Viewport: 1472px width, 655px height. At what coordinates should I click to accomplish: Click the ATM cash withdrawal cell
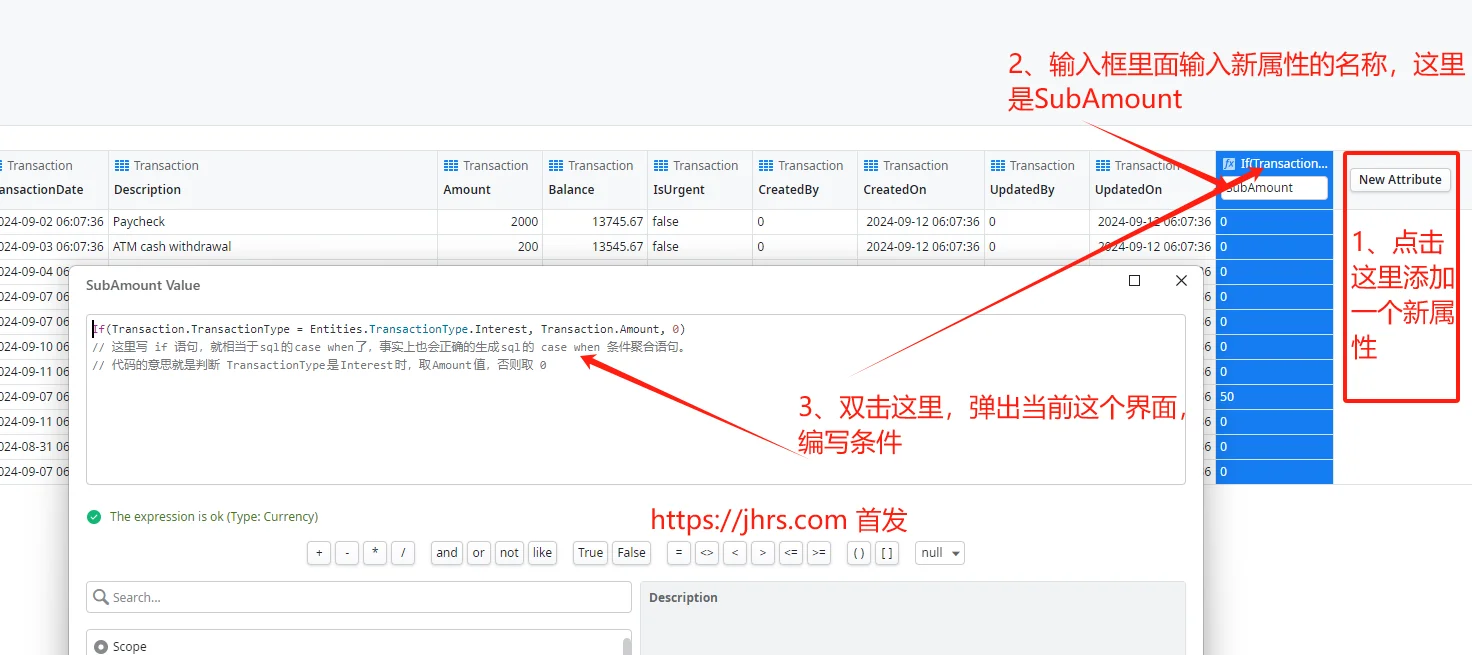tap(273, 247)
